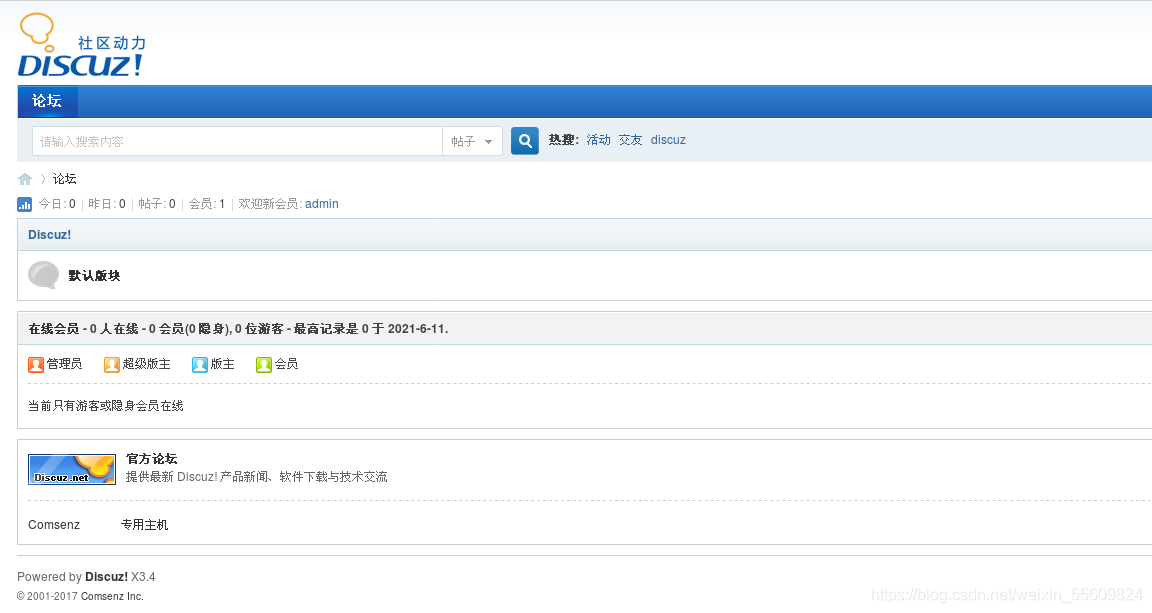Open the 默认版块 forum

94,276
